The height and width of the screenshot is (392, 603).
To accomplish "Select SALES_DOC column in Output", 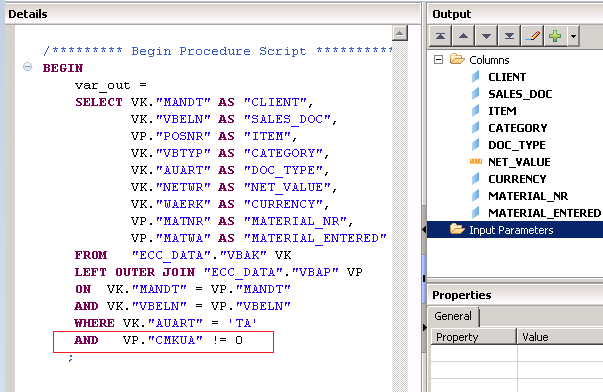I will pos(520,94).
